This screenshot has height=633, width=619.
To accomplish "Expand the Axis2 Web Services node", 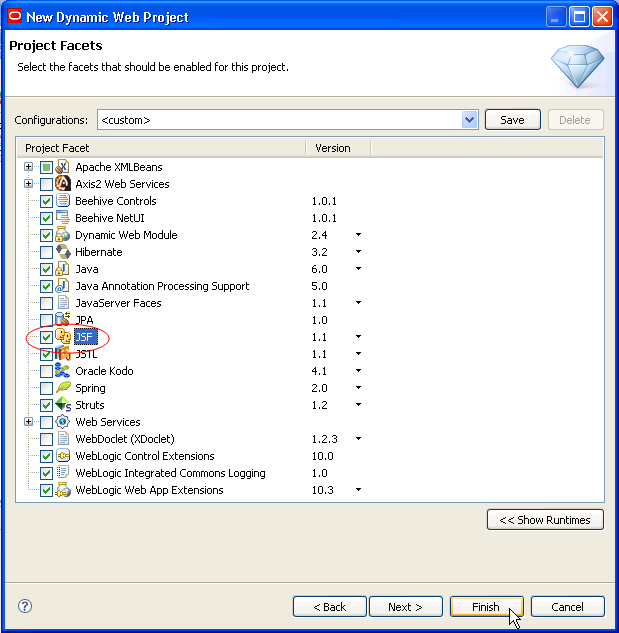I will [x=28, y=183].
